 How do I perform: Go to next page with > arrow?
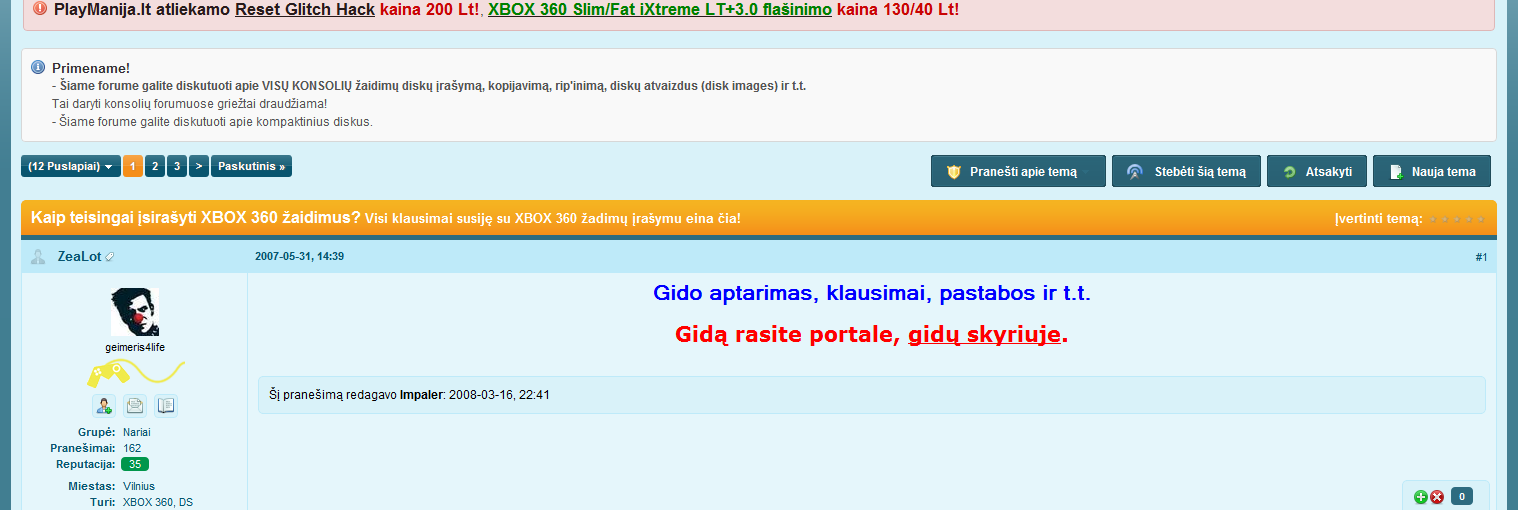pos(199,166)
